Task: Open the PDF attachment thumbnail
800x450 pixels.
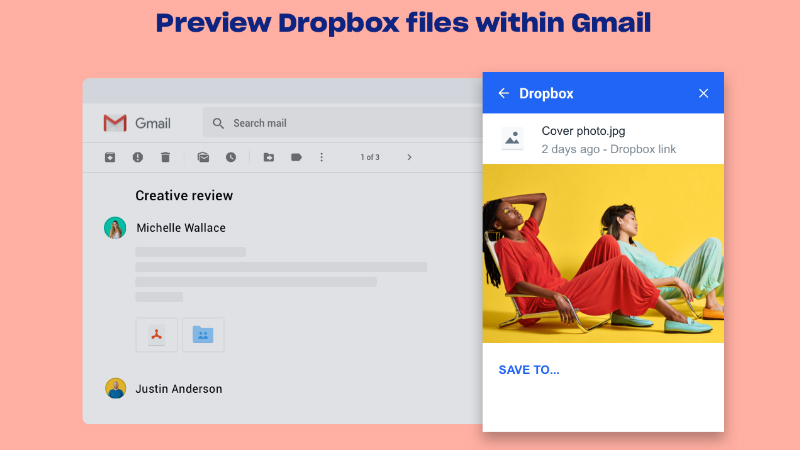Action: (157, 335)
